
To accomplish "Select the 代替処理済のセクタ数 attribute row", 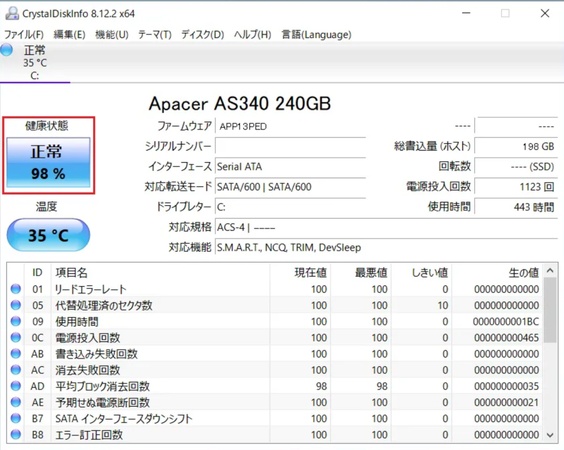I will coord(275,305).
